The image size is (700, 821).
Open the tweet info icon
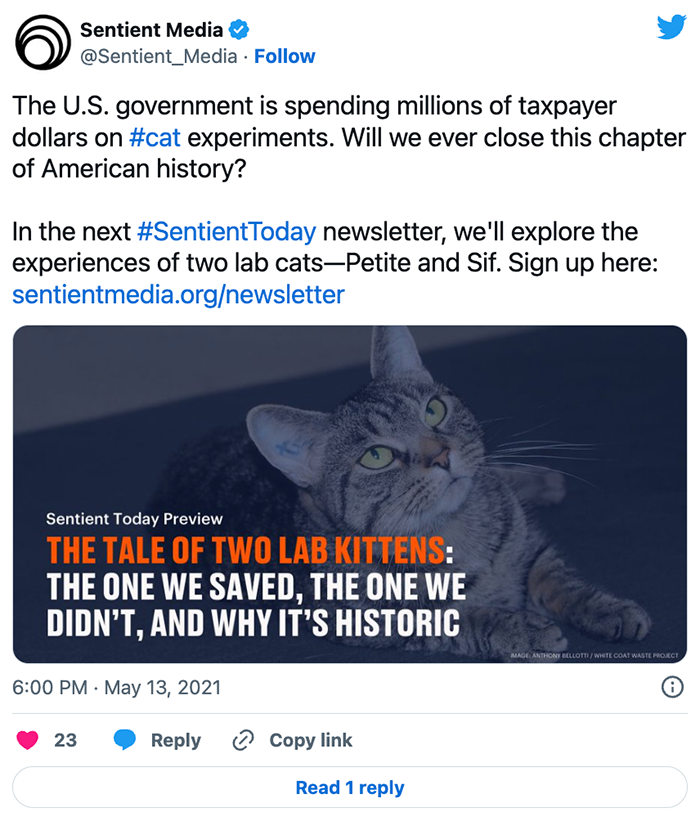[673, 687]
